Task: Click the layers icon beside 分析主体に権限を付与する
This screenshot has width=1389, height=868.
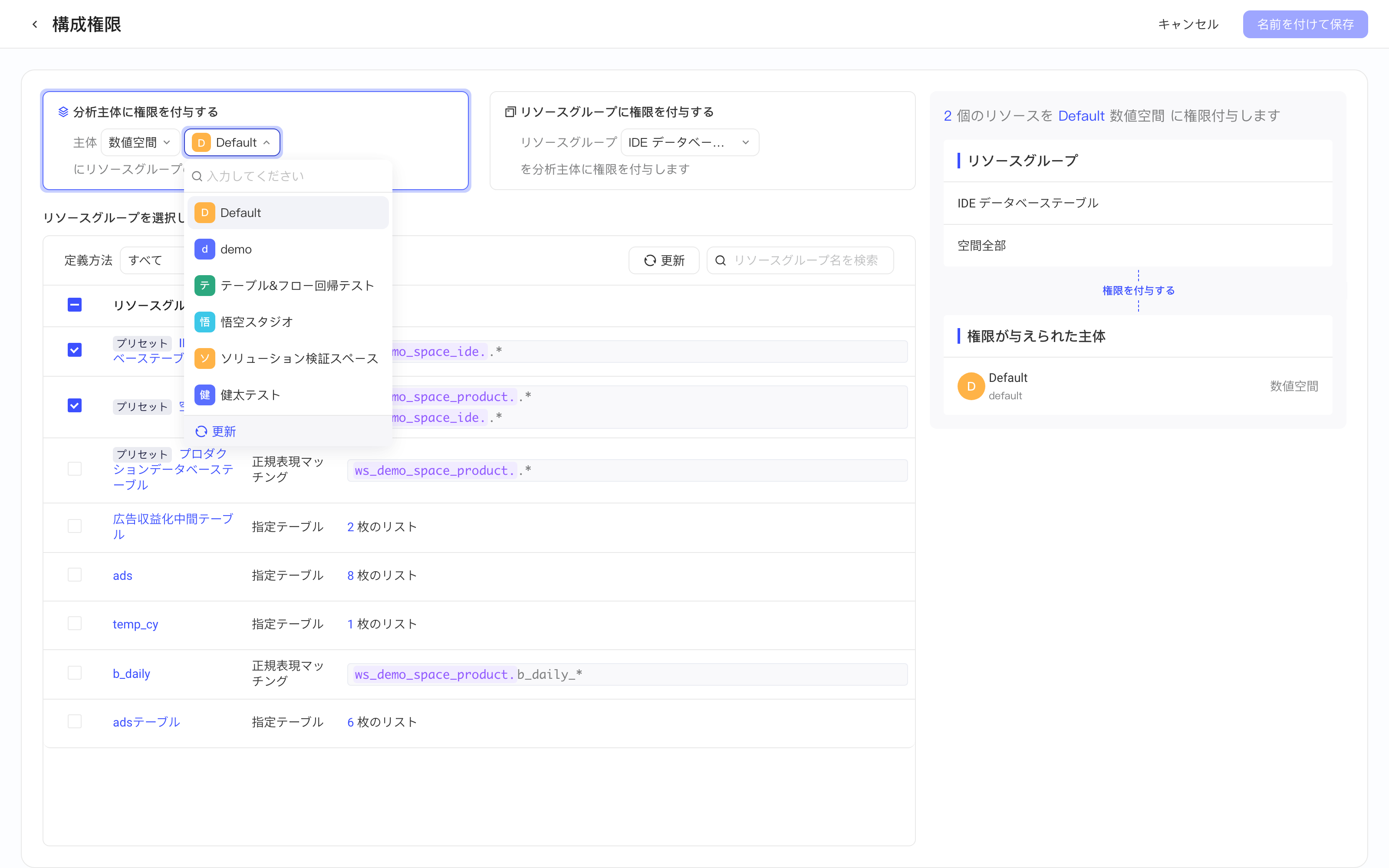Action: click(63, 112)
